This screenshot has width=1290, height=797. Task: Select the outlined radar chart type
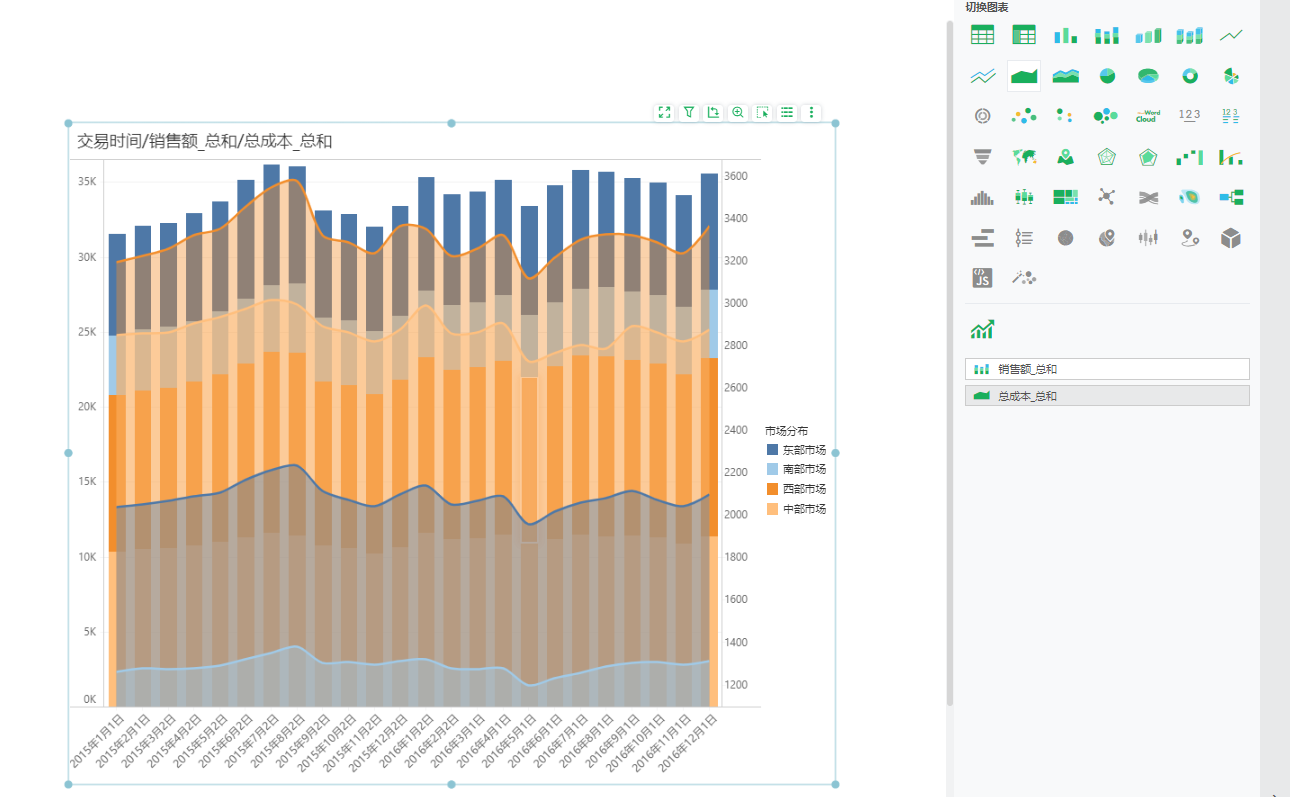tap(1106, 157)
